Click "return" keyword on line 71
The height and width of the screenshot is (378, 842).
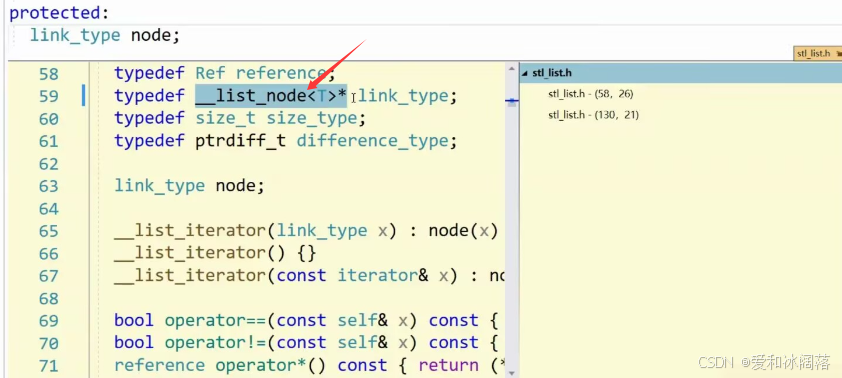pos(448,366)
